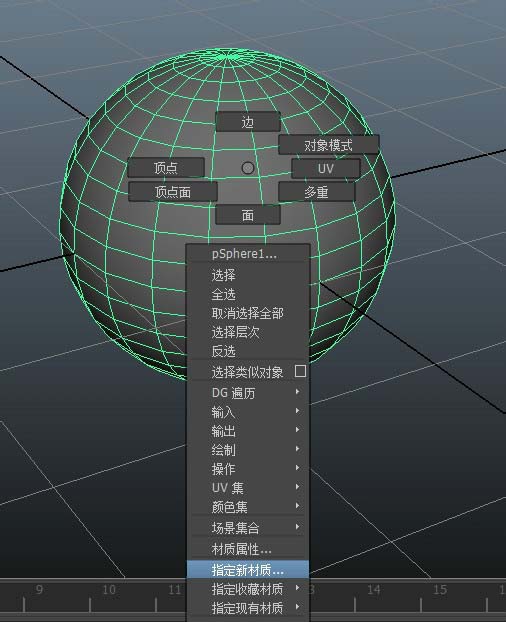Expand 颜色集 (Color Sets) submenu
The height and width of the screenshot is (622, 506).
pos(248,507)
